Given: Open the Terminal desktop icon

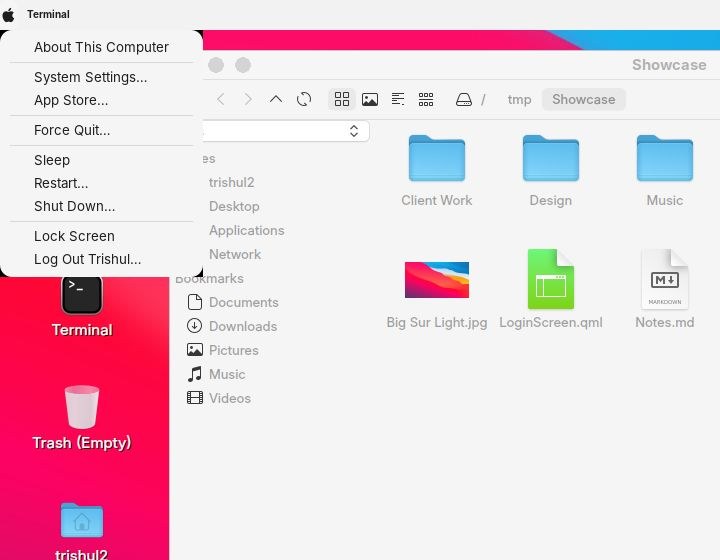Looking at the screenshot, I should point(82,295).
